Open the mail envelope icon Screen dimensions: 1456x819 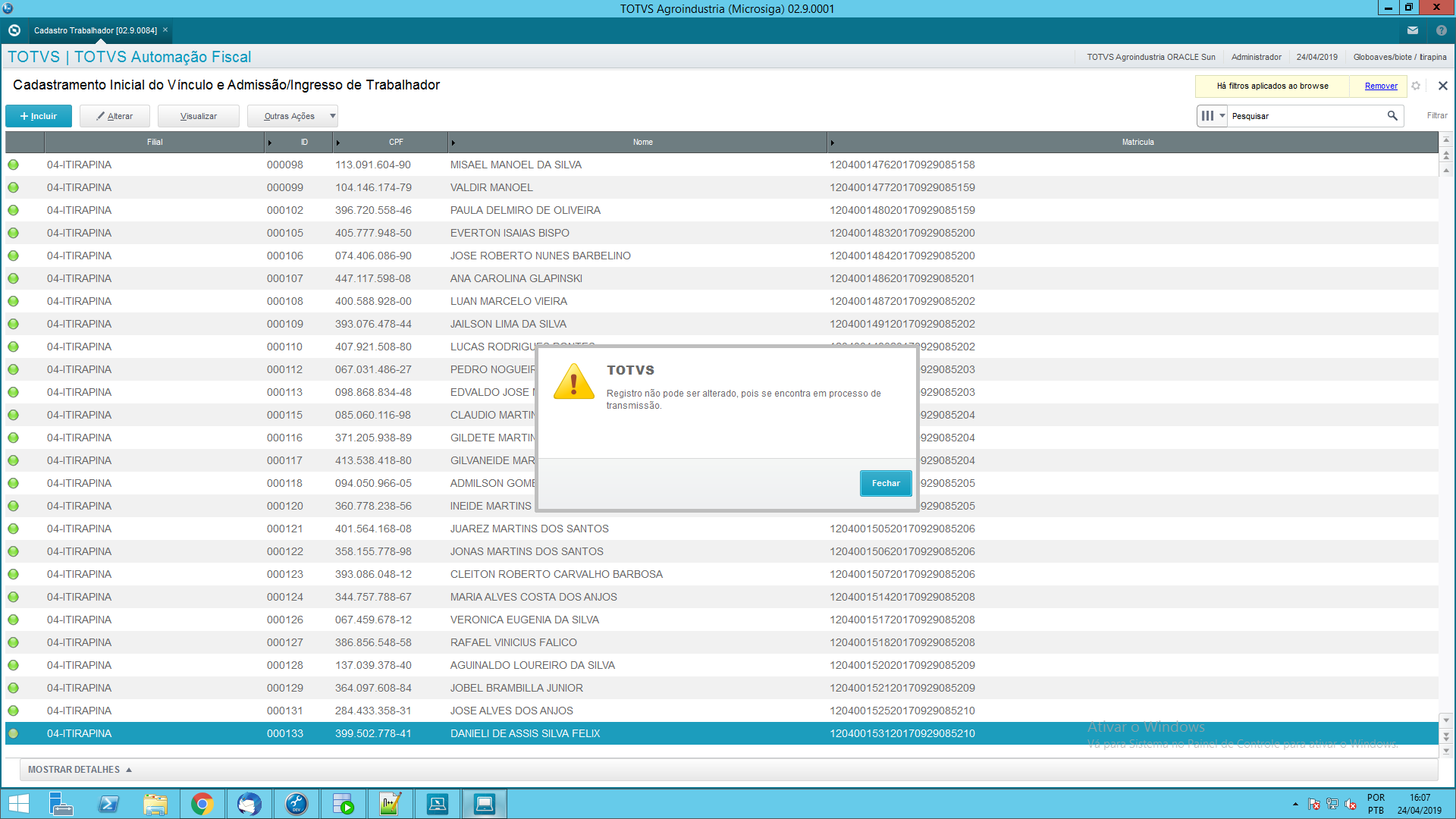pos(1412,30)
